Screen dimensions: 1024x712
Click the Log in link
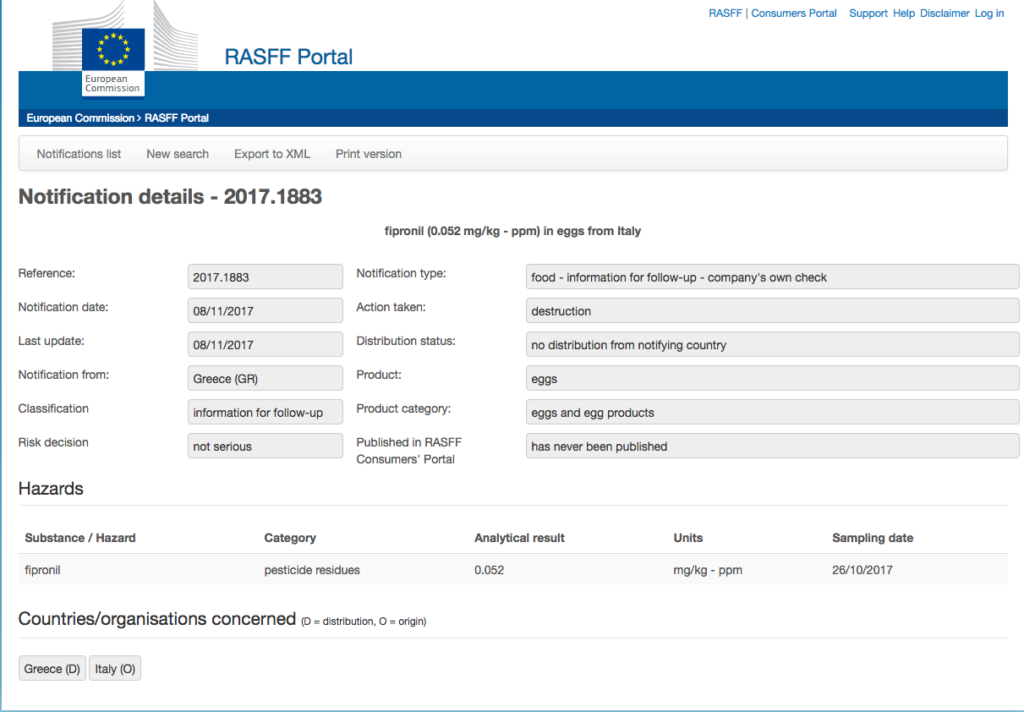989,13
